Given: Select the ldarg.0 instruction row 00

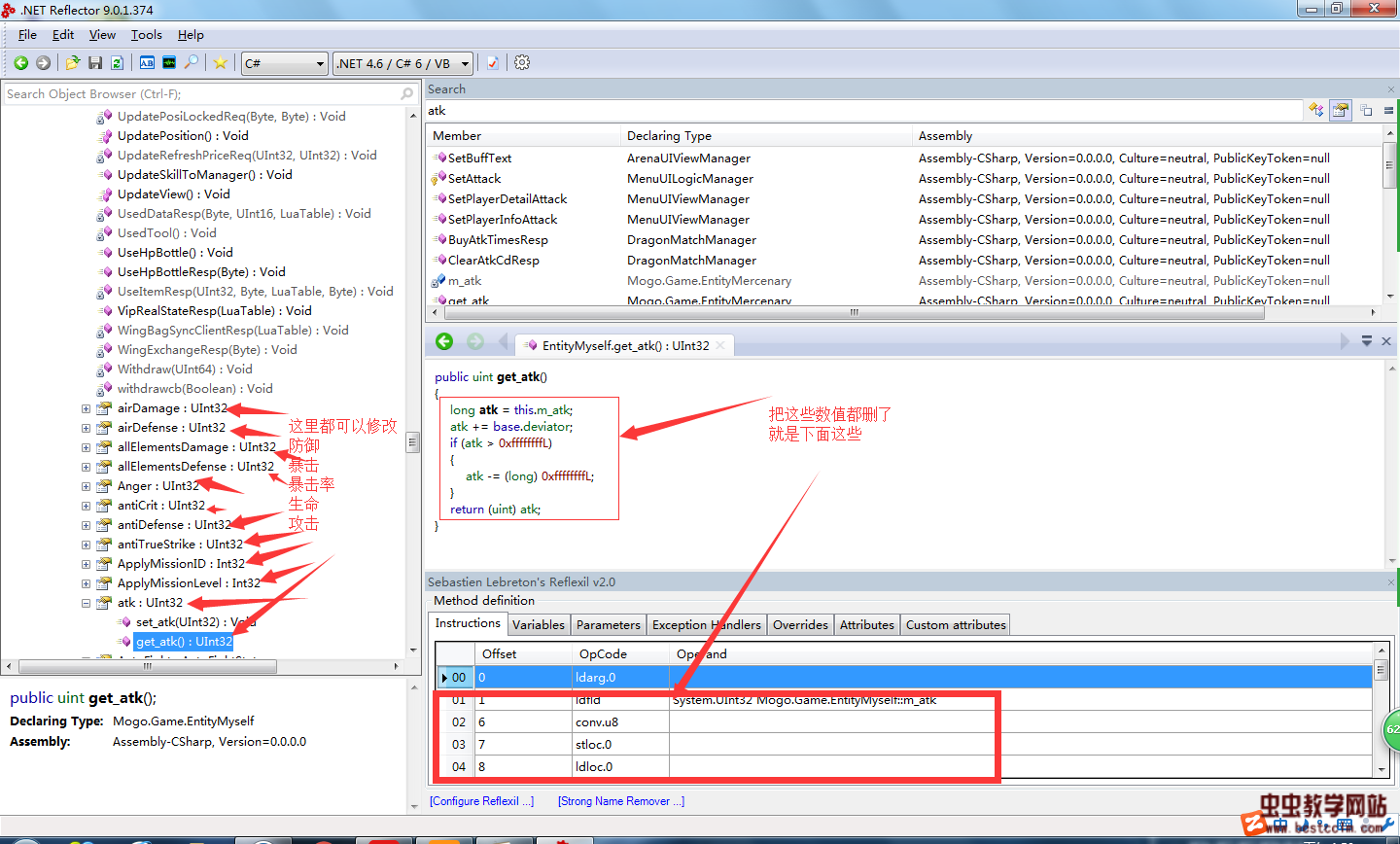Looking at the screenshot, I should [x=904, y=677].
